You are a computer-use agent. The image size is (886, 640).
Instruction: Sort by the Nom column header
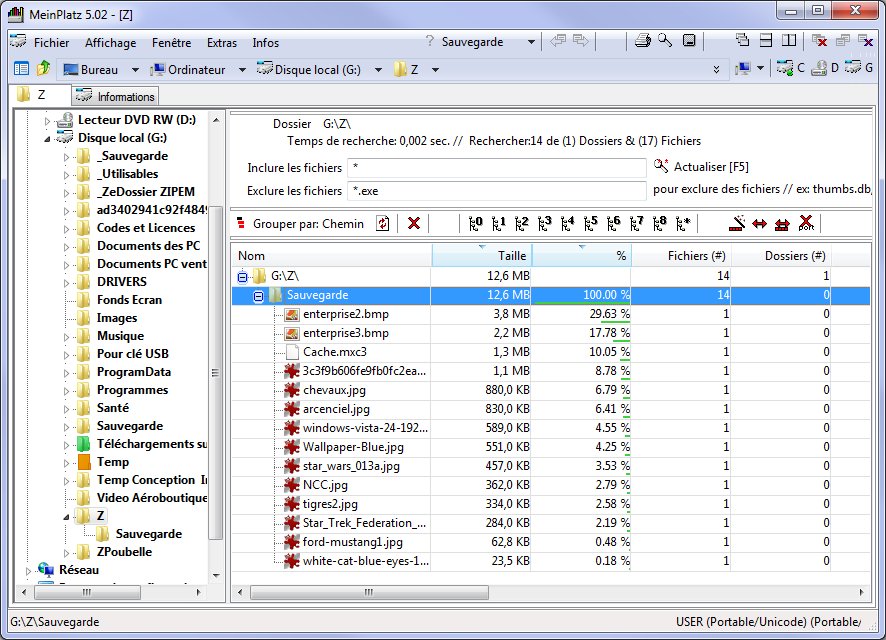(332, 255)
